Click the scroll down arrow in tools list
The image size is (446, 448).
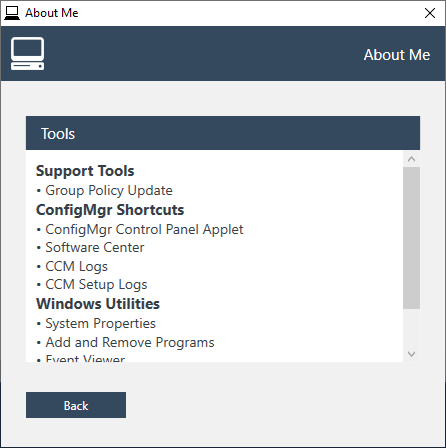coord(411,354)
